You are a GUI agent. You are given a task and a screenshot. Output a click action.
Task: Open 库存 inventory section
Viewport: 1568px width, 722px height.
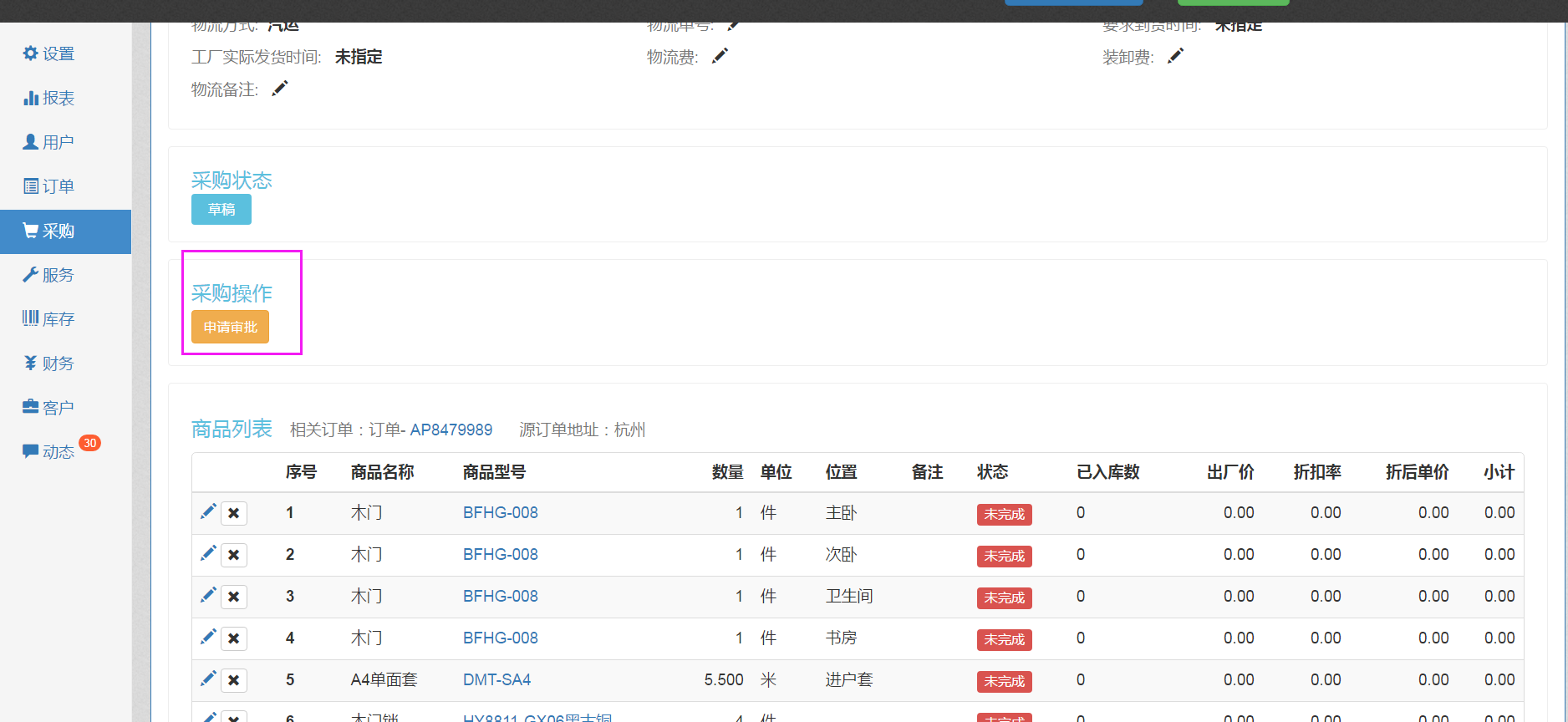(x=48, y=319)
